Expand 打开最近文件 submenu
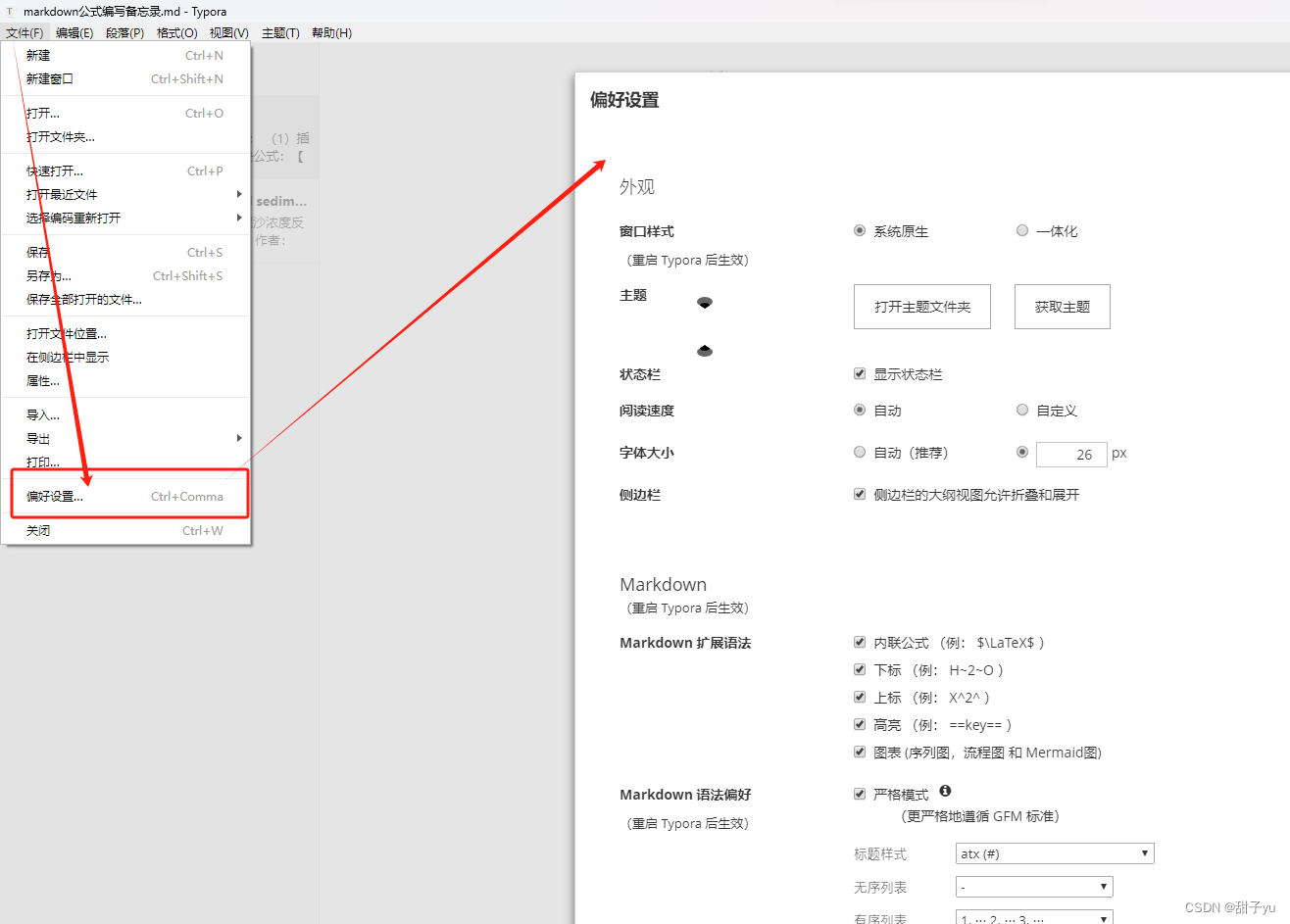The image size is (1290, 924). point(126,195)
